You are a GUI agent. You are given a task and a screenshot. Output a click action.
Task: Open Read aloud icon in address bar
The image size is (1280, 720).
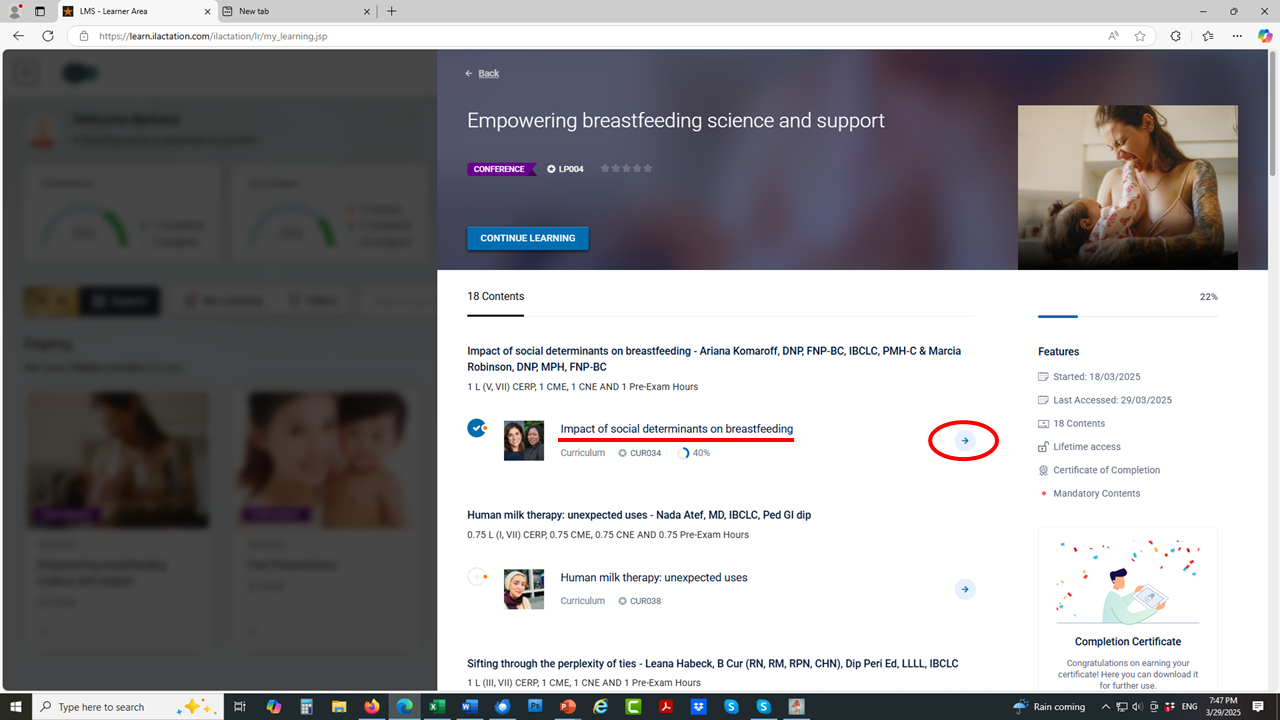1113,36
